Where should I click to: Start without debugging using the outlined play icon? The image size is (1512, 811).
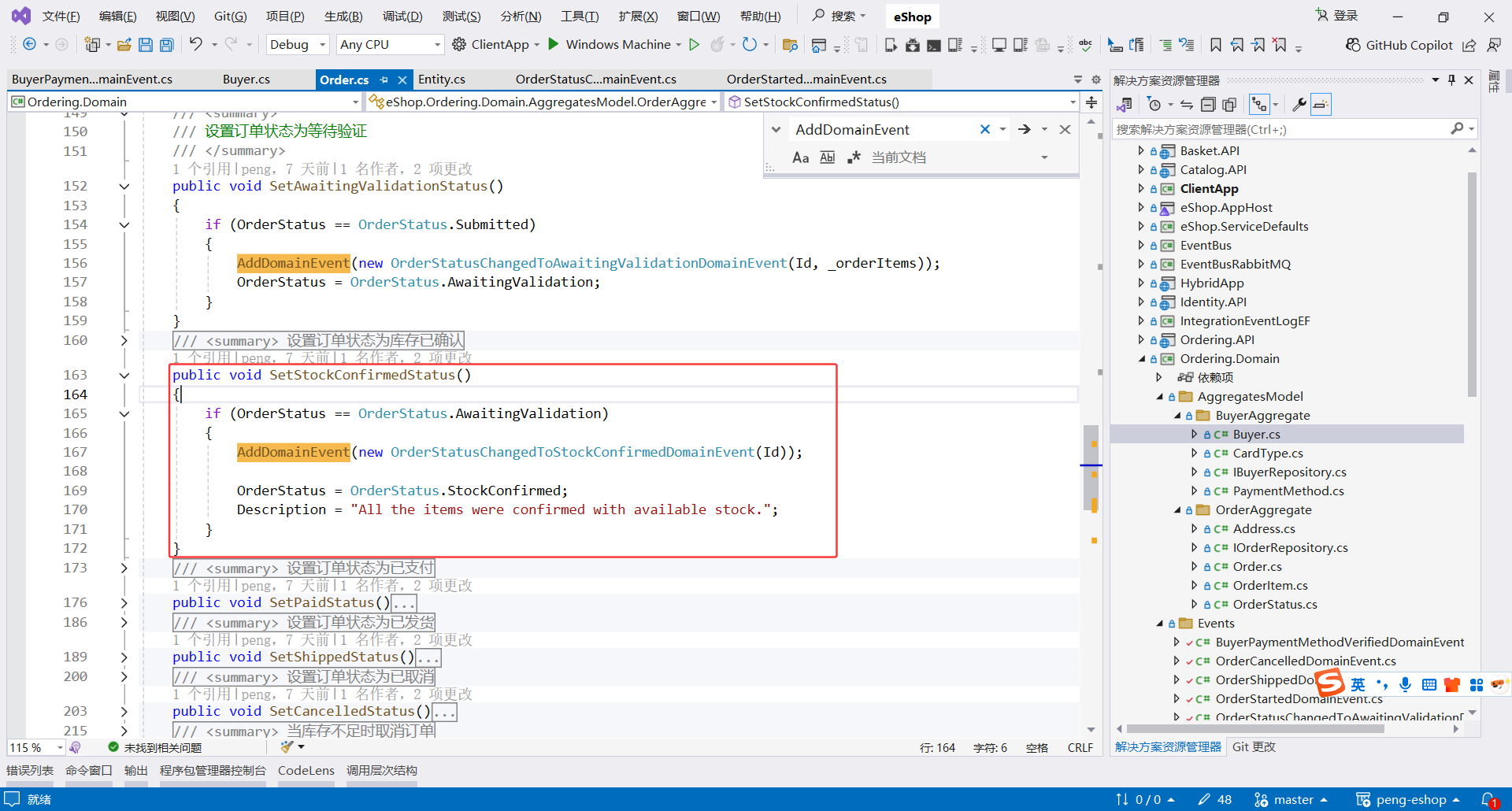pos(694,45)
